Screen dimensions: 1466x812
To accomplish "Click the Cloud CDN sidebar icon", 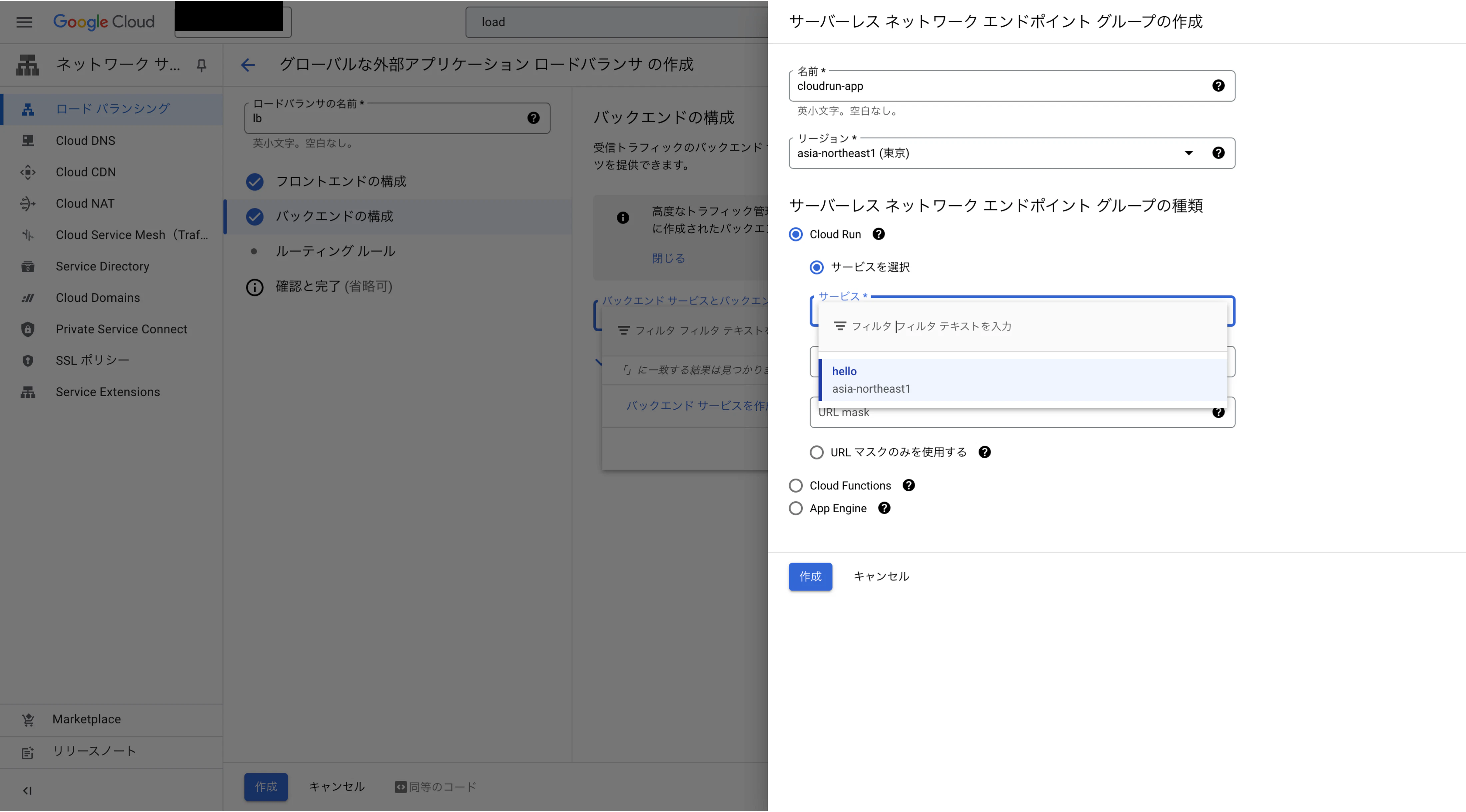I will click(x=28, y=172).
